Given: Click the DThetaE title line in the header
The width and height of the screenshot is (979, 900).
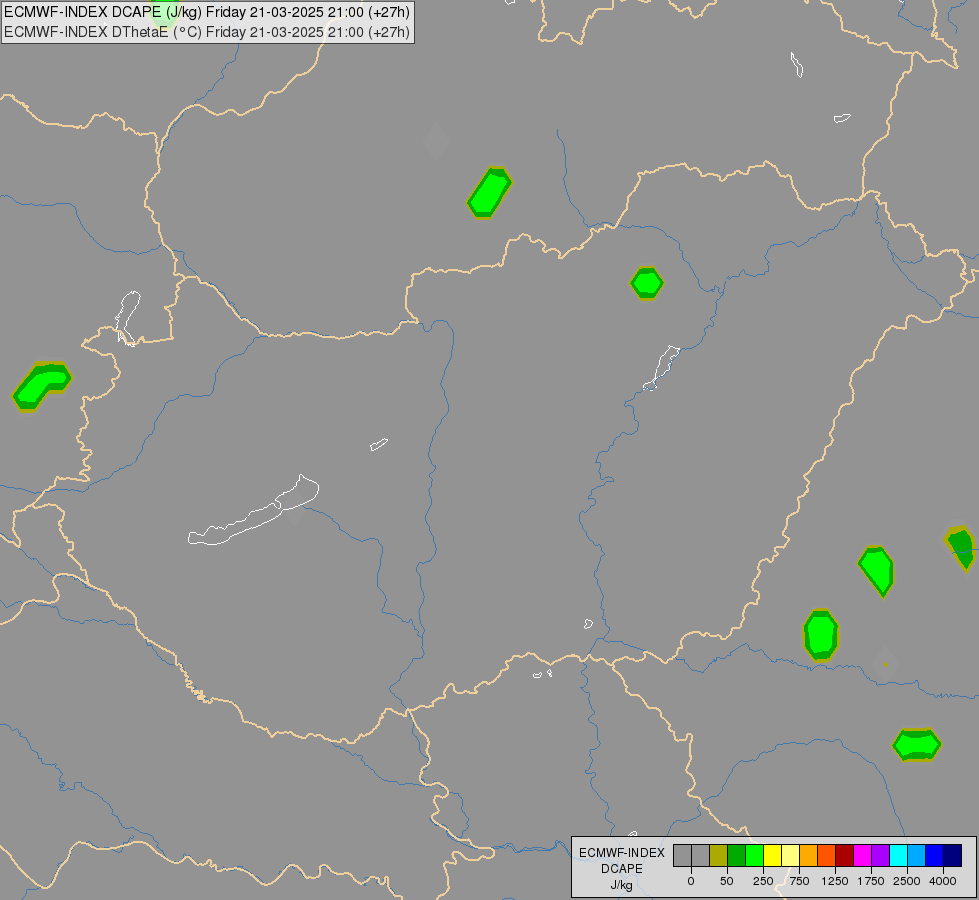Looking at the screenshot, I should coord(207,32).
